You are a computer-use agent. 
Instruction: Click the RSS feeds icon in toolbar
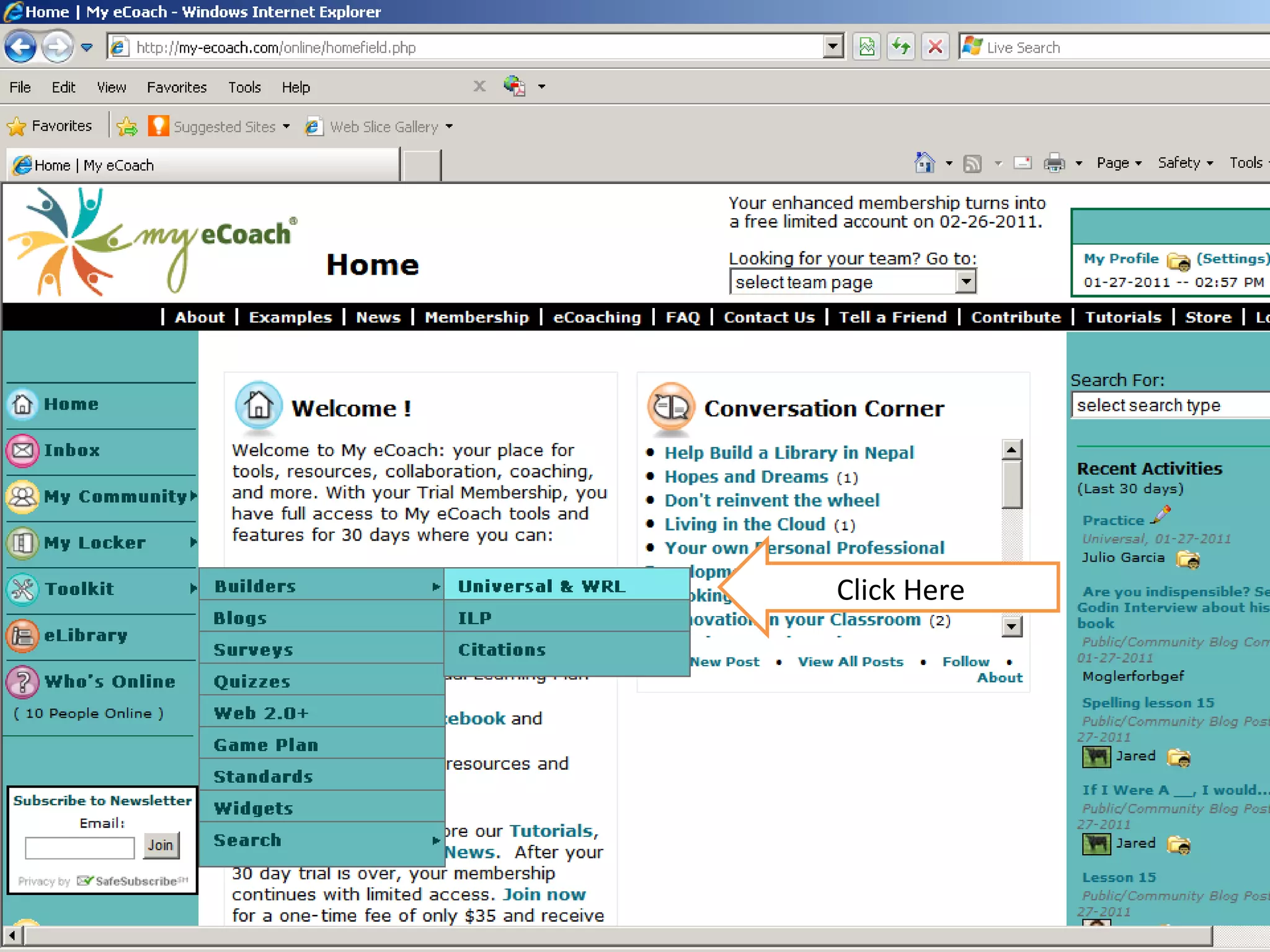972,164
